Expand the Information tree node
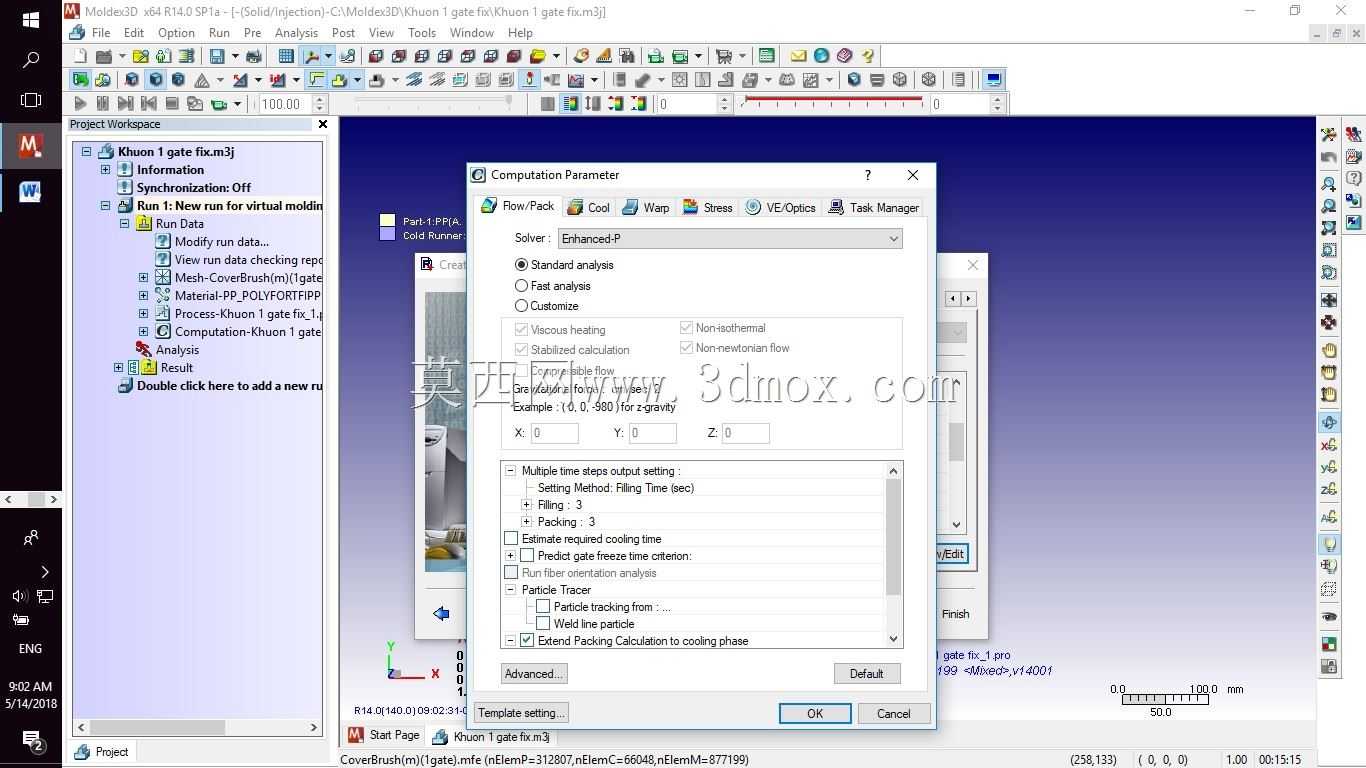The width and height of the screenshot is (1366, 768). [x=105, y=170]
